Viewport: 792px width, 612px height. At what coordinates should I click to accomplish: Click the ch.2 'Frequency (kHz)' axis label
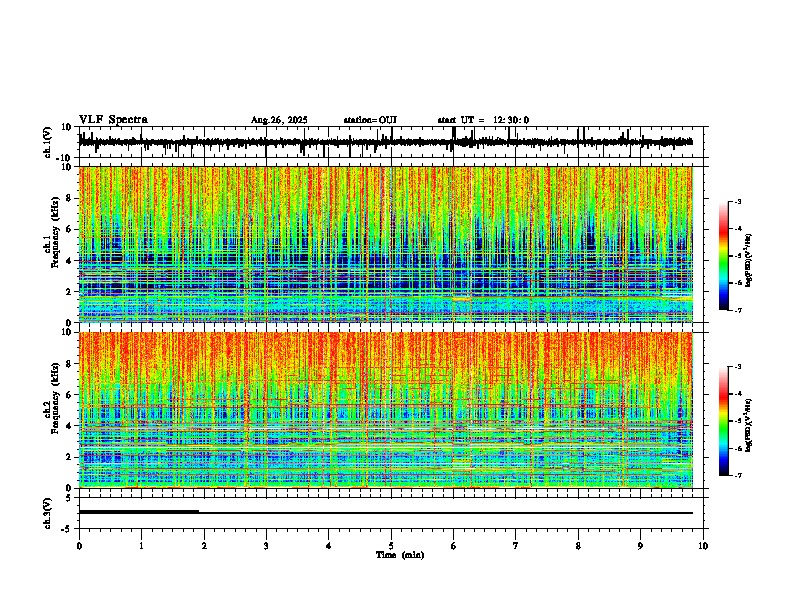55,398
